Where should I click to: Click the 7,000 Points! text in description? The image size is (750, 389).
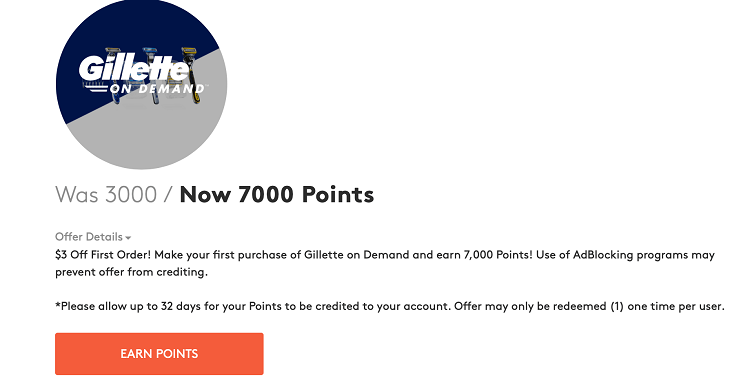(497, 255)
